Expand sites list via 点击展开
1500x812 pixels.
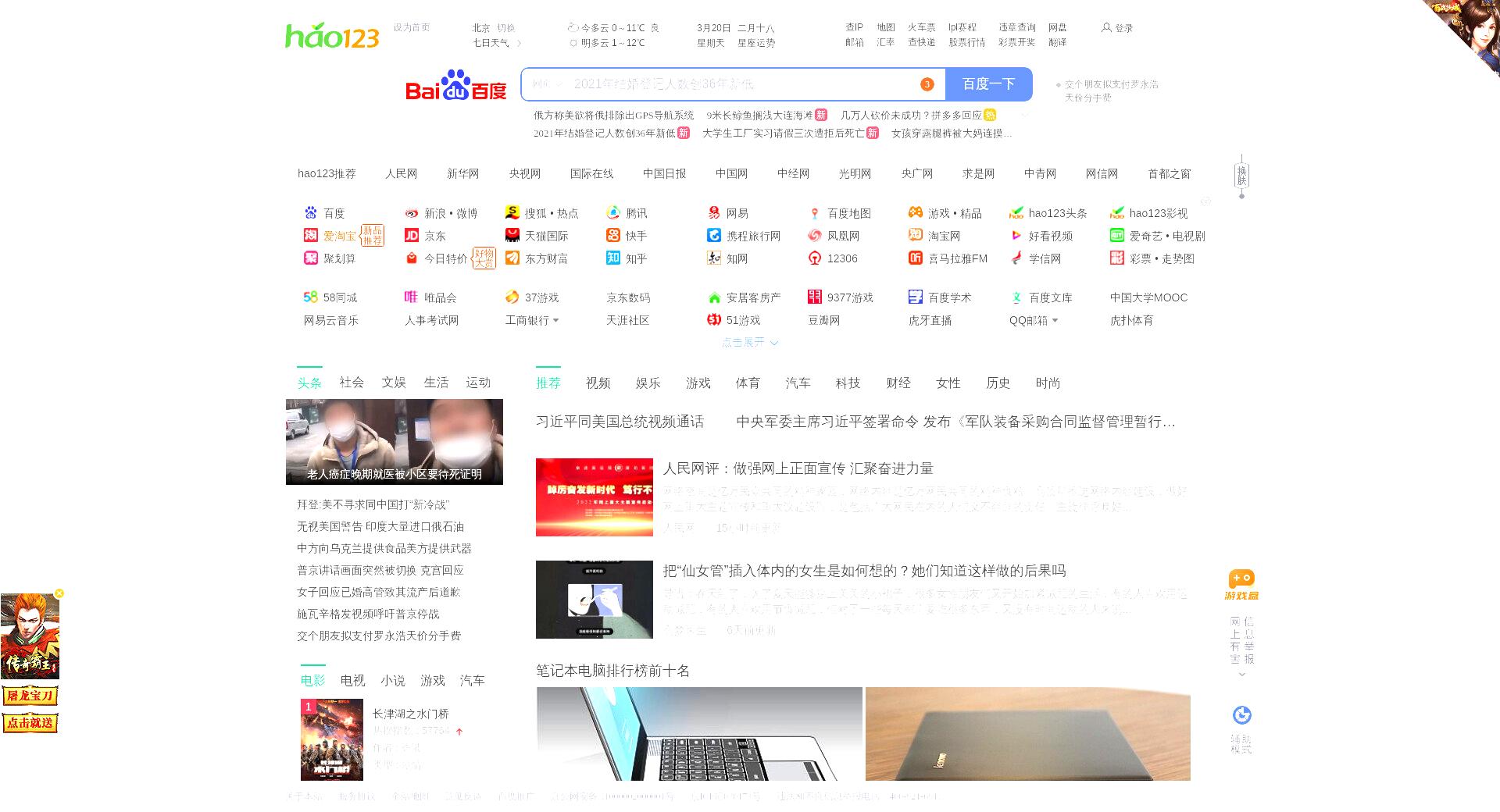click(x=750, y=342)
